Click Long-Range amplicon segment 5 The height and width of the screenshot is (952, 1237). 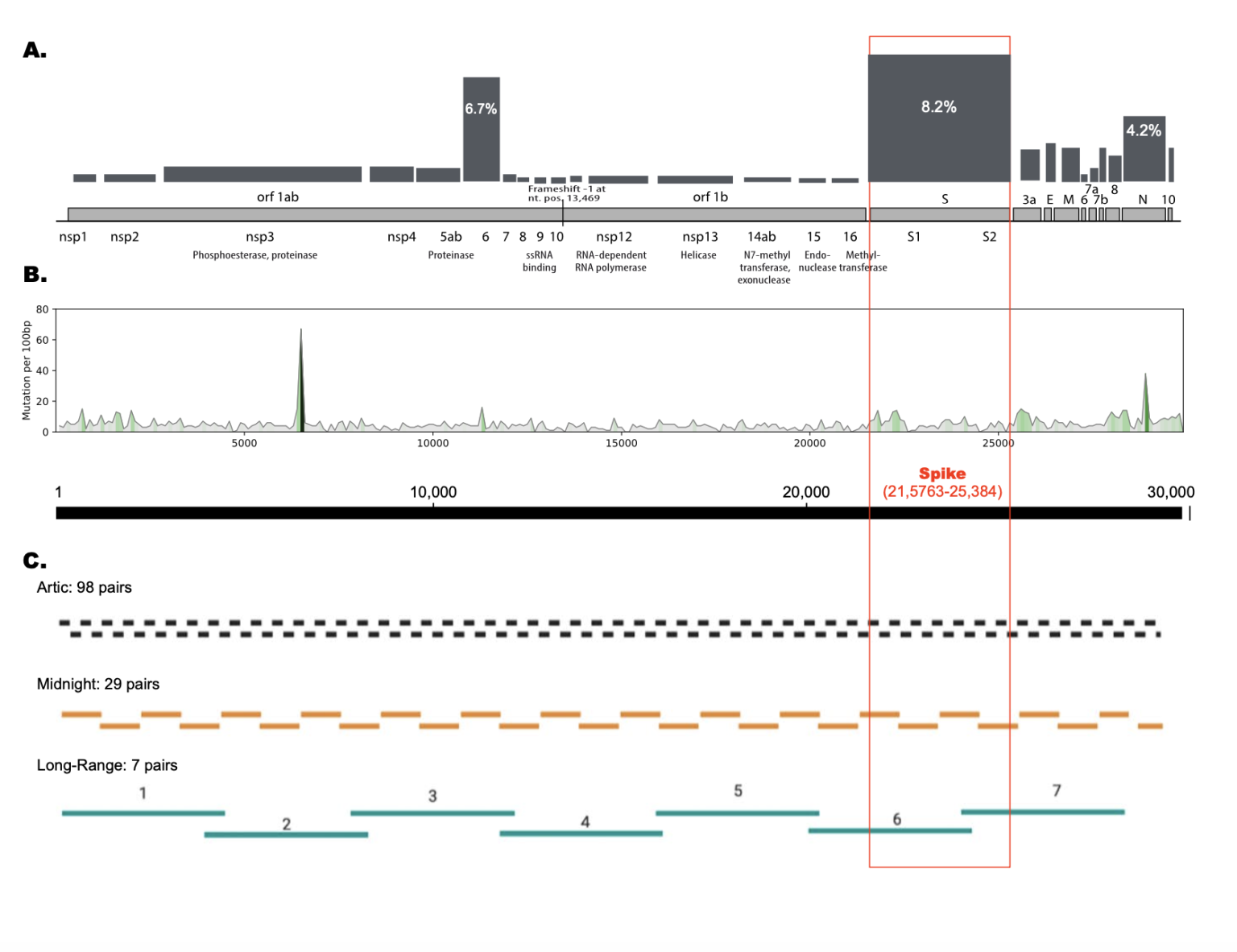pos(737,813)
